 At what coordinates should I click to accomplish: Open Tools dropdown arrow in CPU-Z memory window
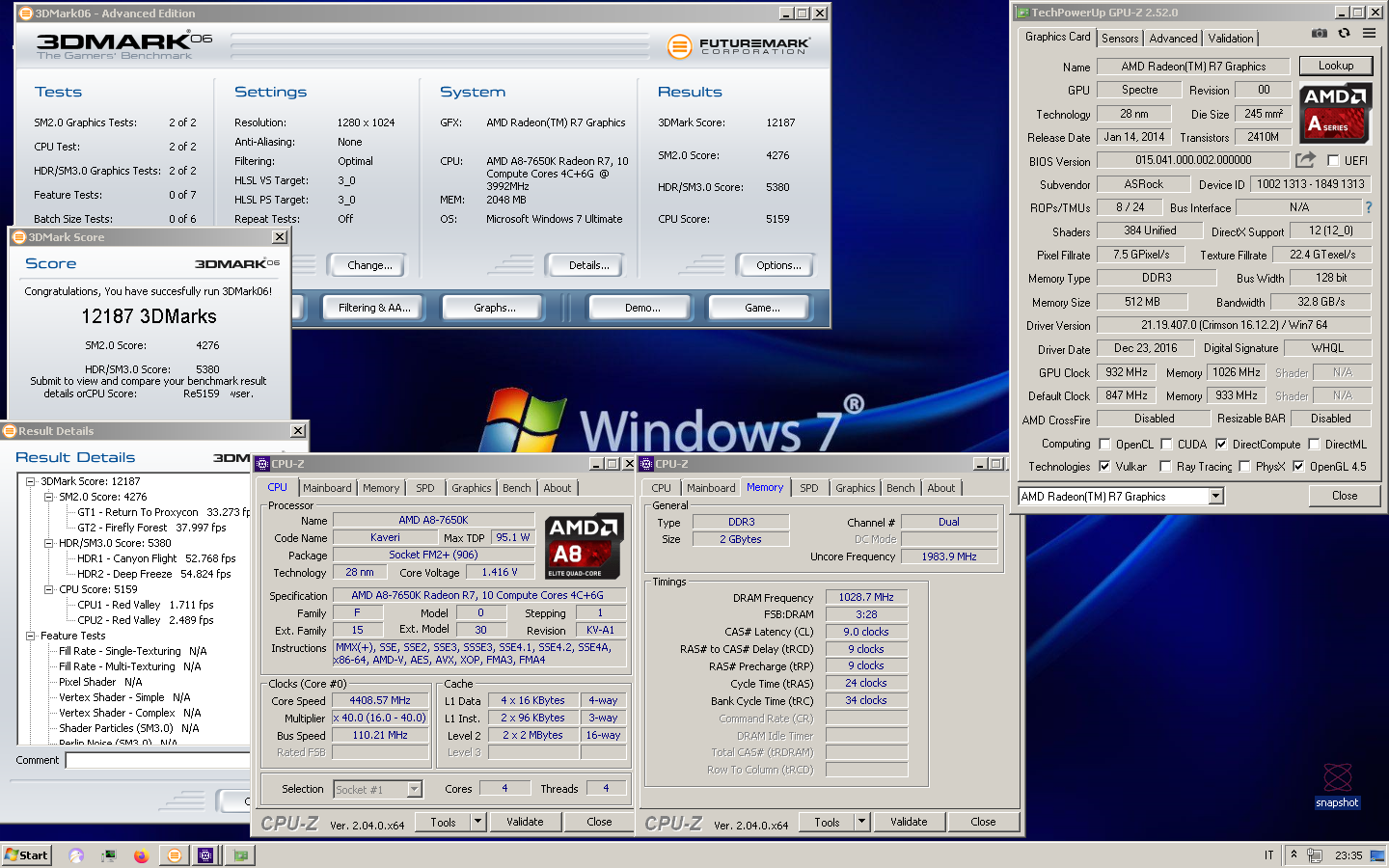coord(862,822)
